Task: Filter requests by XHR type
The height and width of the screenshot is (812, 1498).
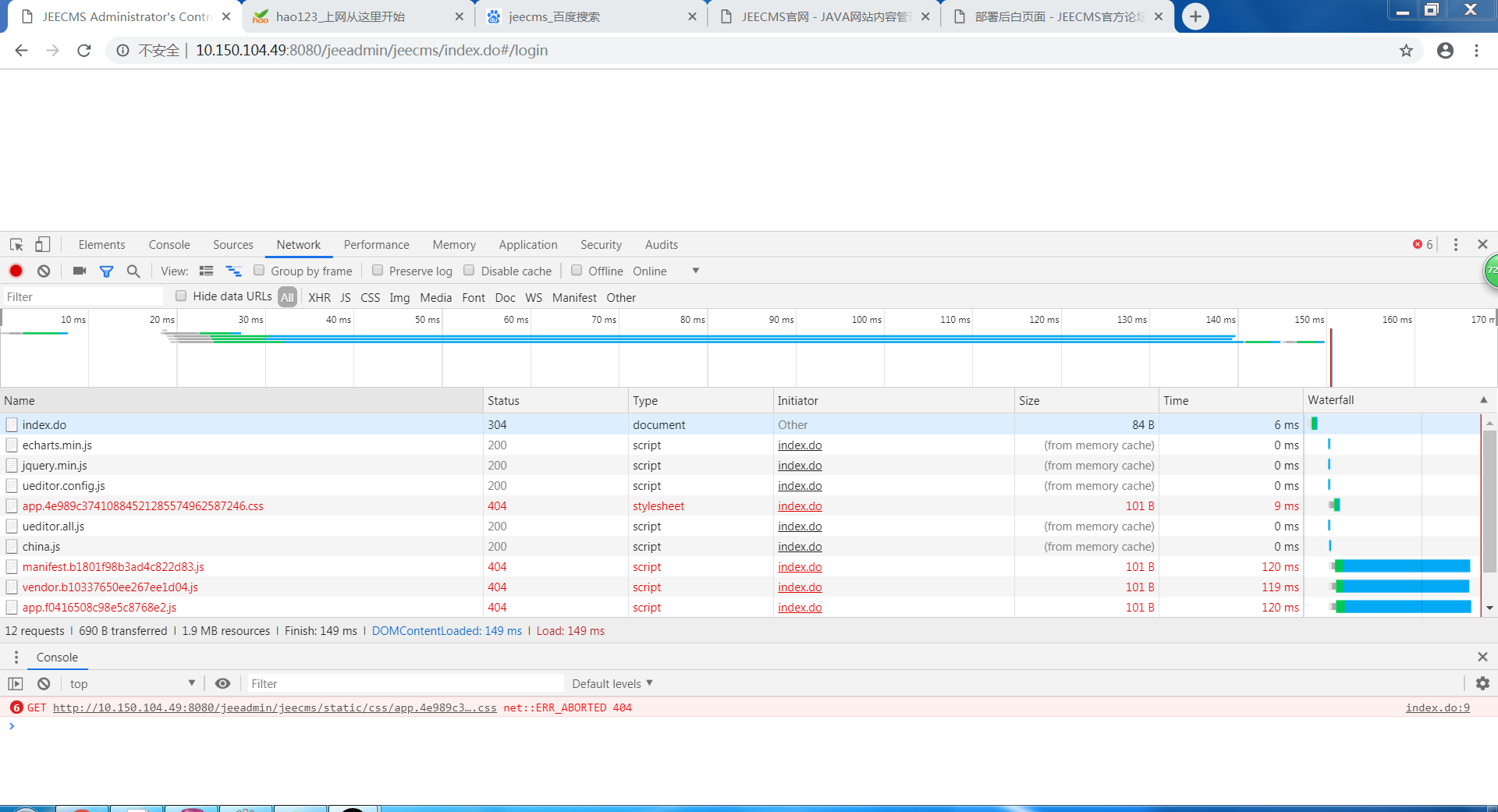Action: tap(319, 298)
